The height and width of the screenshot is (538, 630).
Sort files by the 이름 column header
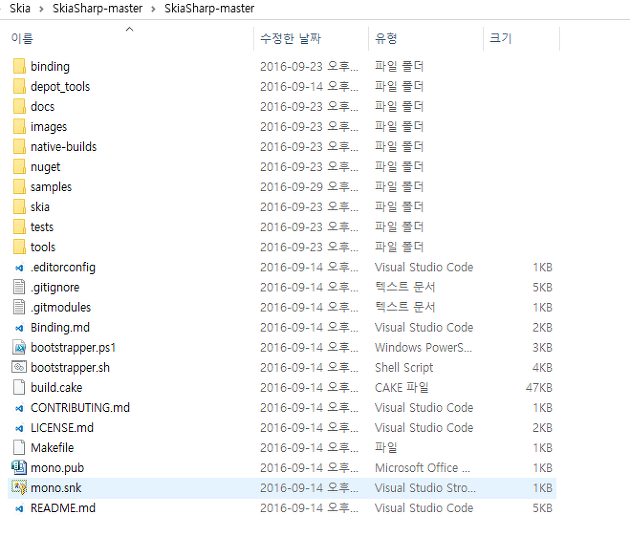[x=129, y=38]
